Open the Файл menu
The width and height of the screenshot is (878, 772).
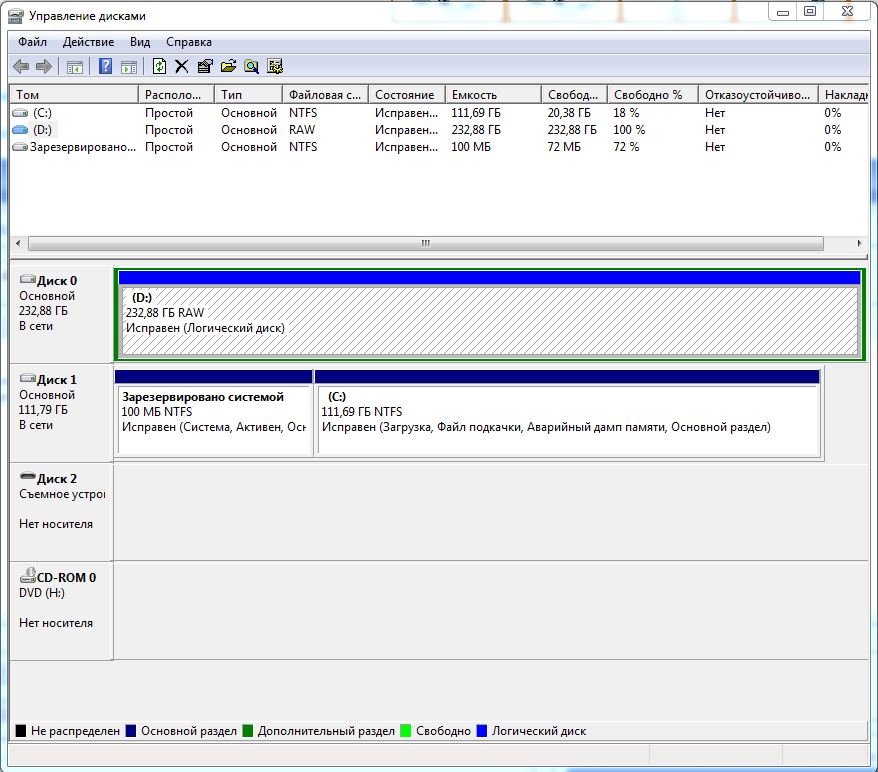[32, 42]
